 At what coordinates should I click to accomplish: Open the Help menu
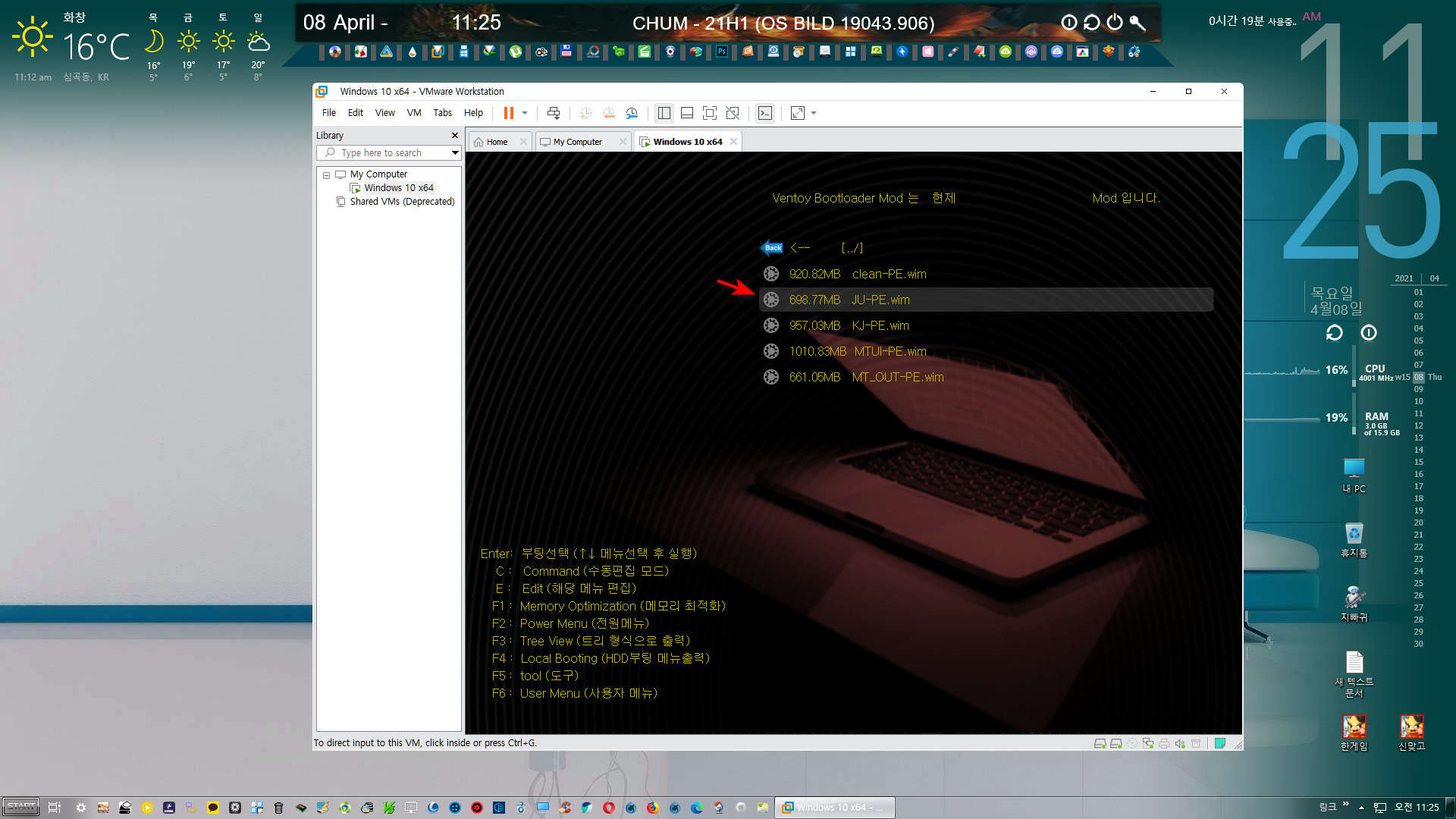point(473,113)
